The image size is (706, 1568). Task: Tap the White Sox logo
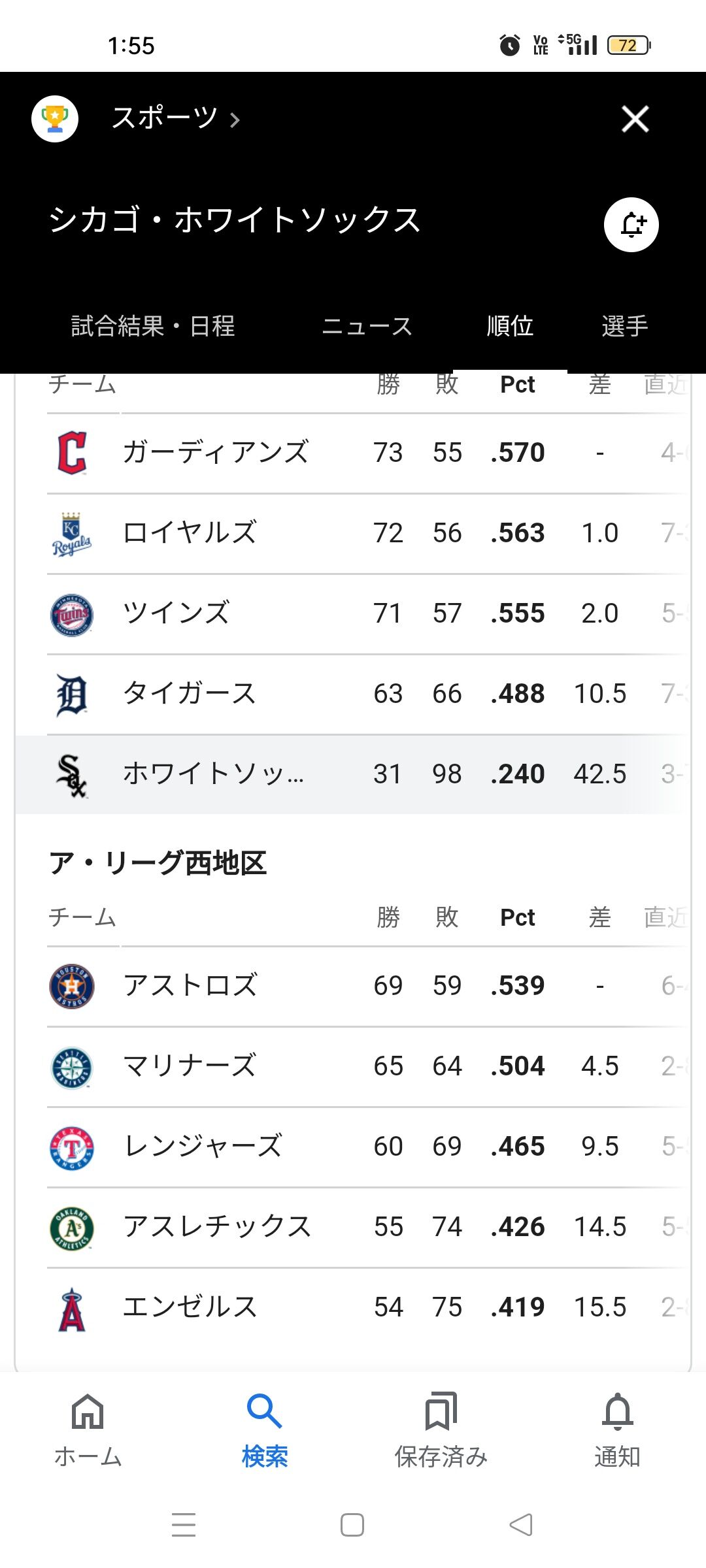pyautogui.click(x=72, y=775)
